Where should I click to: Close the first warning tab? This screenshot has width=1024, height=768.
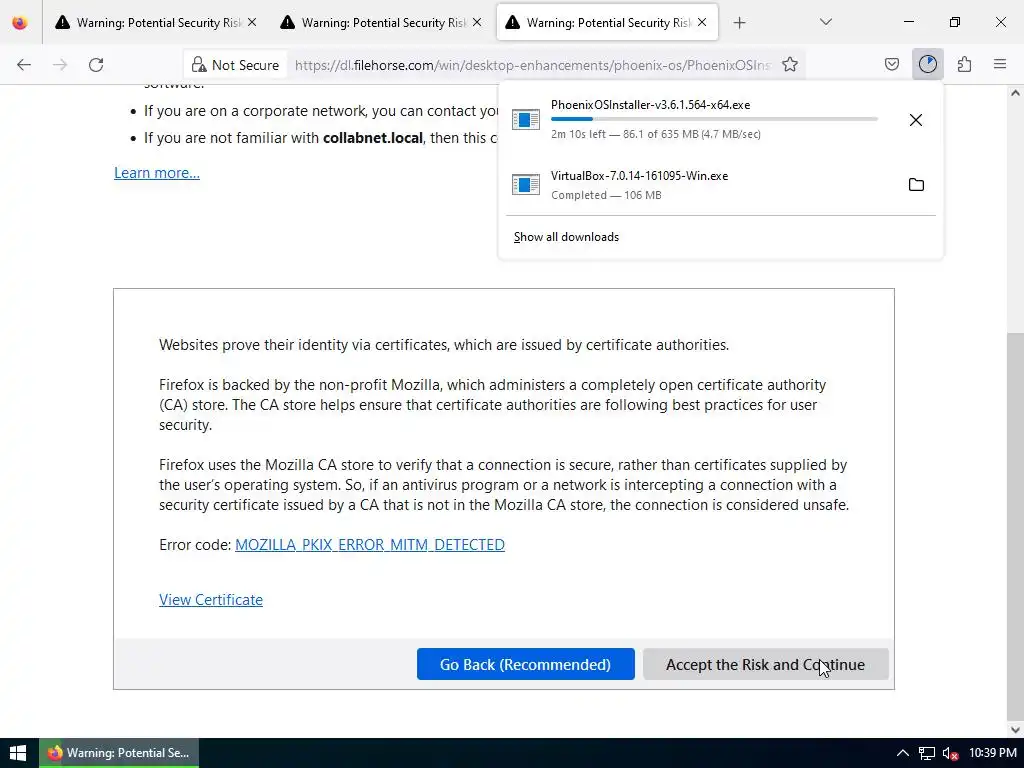252,22
